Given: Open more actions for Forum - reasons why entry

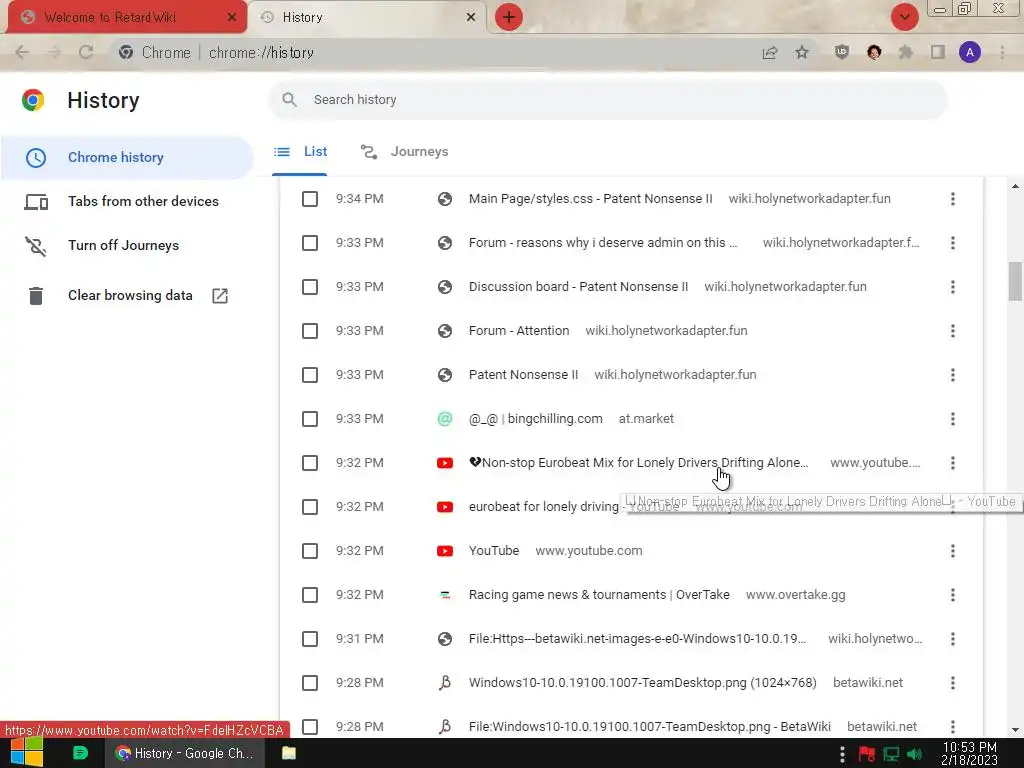Looking at the screenshot, I should 953,243.
